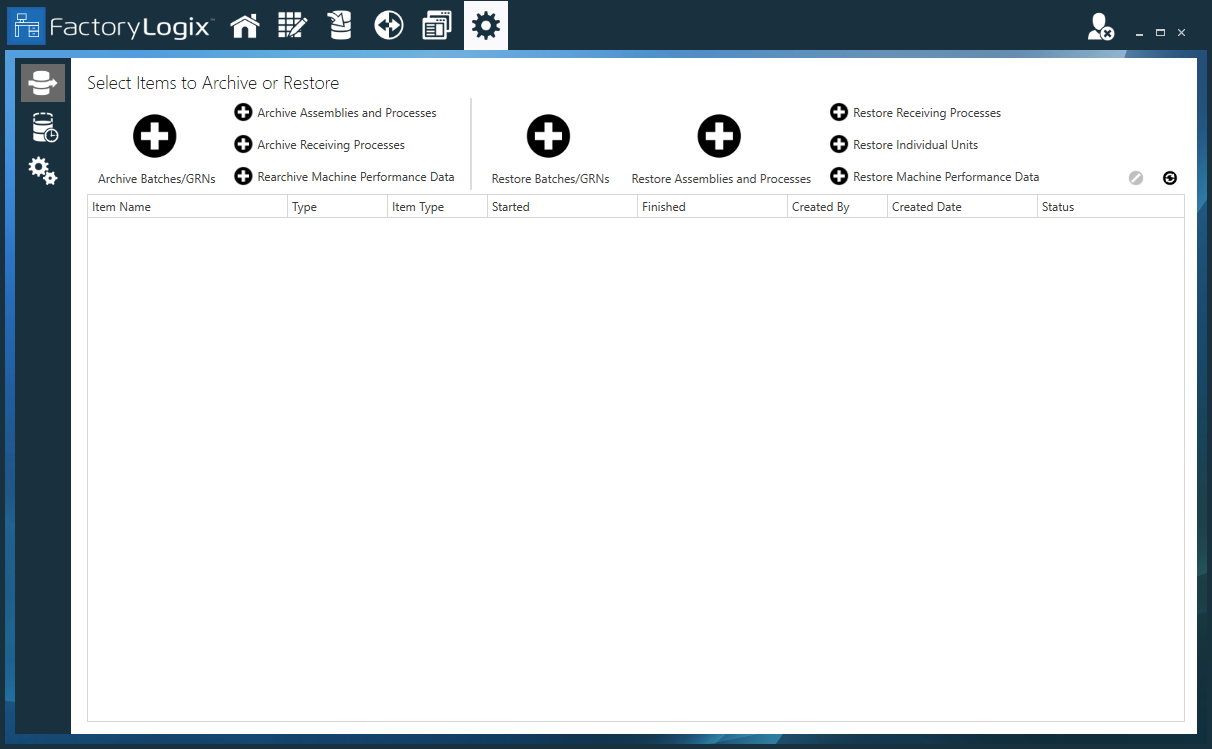Click the refresh icon above the Status column
Image resolution: width=1212 pixels, height=749 pixels.
coord(1170,177)
